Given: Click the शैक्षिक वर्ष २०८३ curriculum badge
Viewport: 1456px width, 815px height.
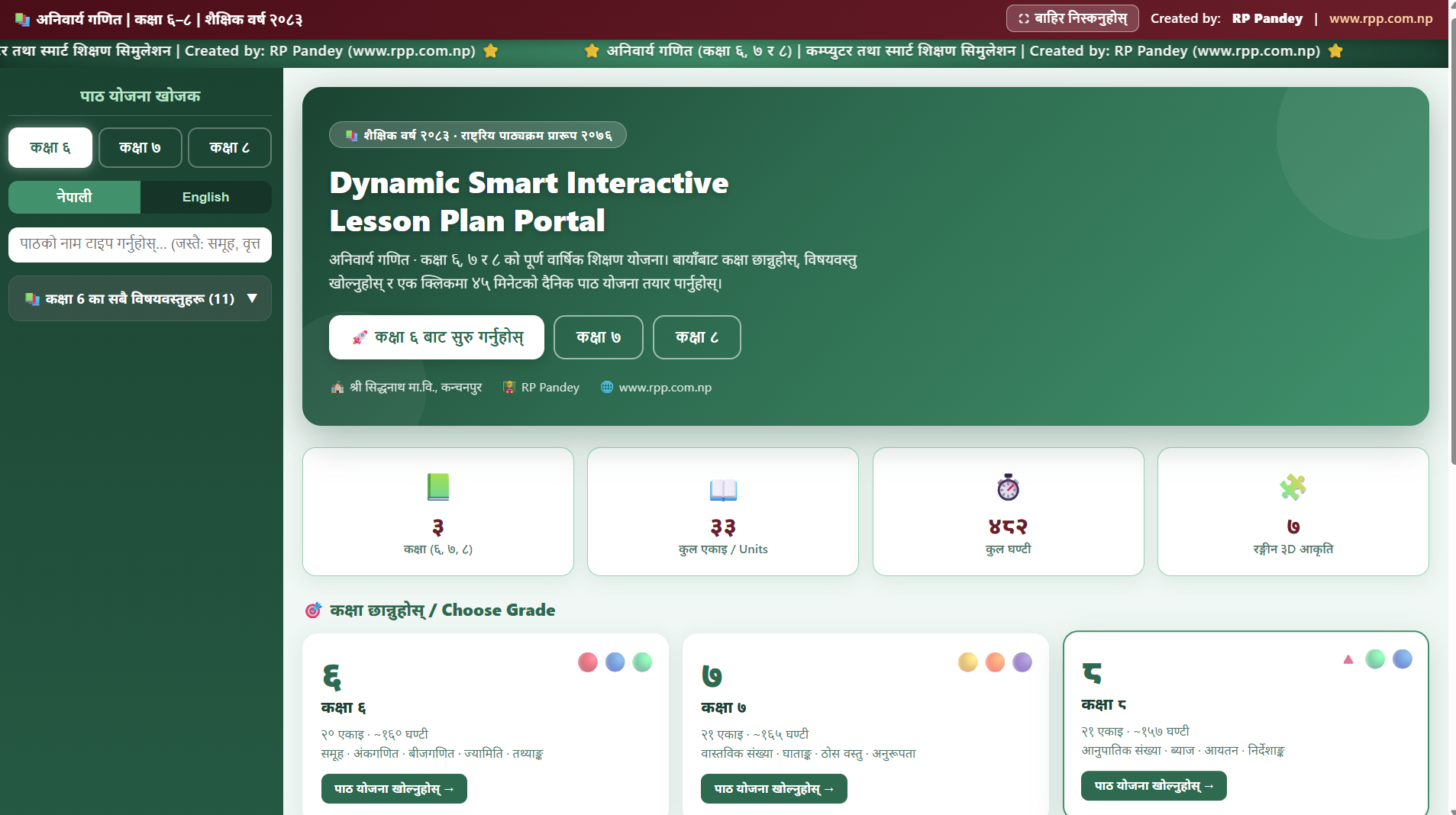Looking at the screenshot, I should click(x=478, y=135).
